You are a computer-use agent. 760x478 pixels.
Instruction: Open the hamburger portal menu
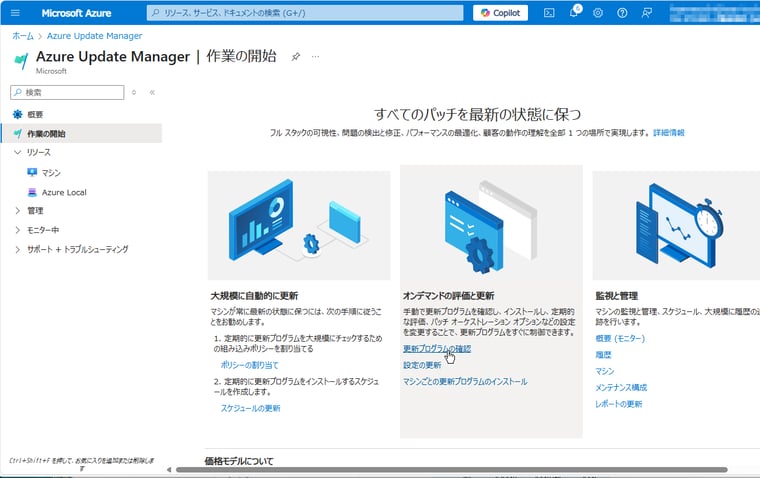tap(15, 13)
